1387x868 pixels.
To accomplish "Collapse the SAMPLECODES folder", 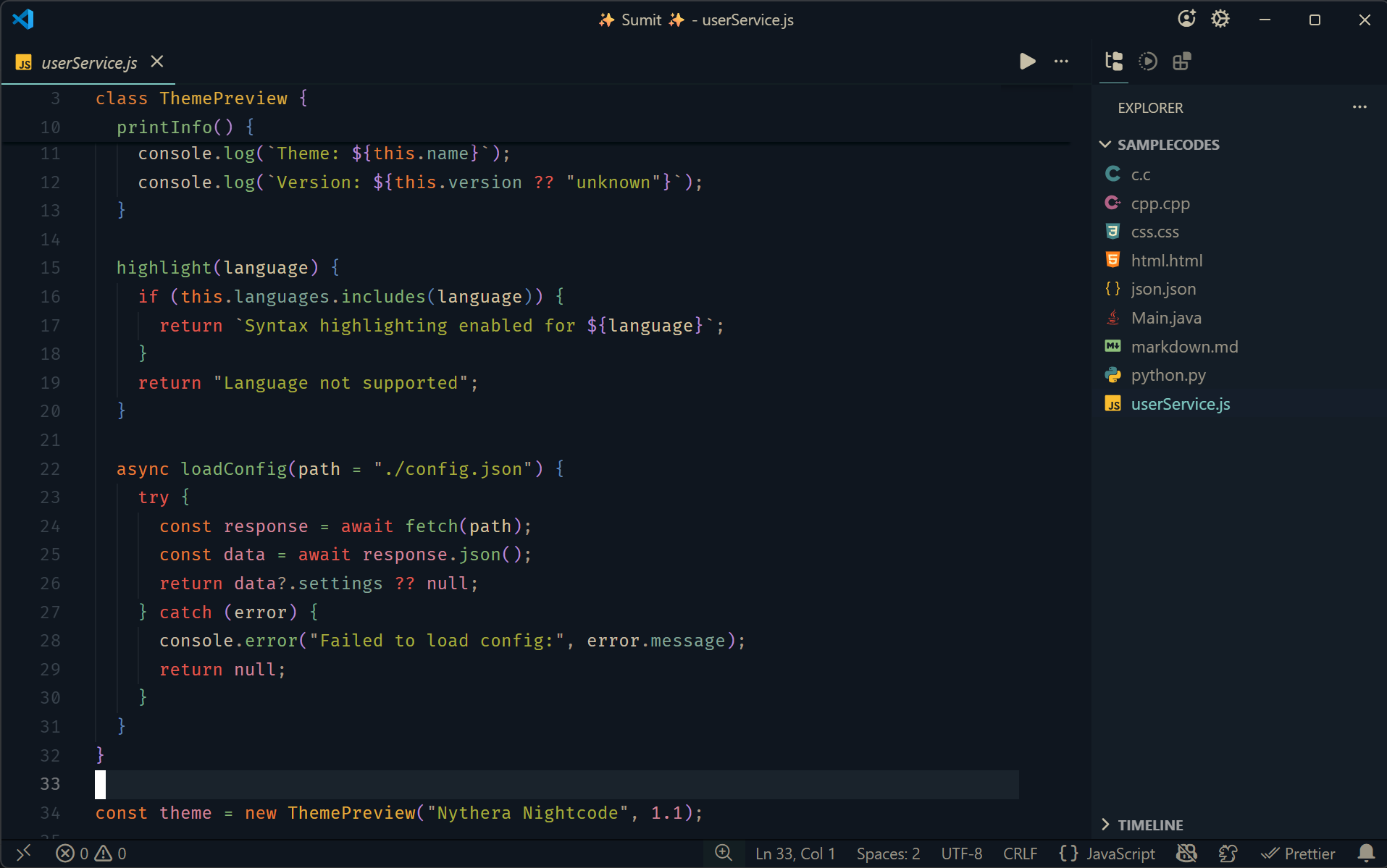I will pos(1105,145).
